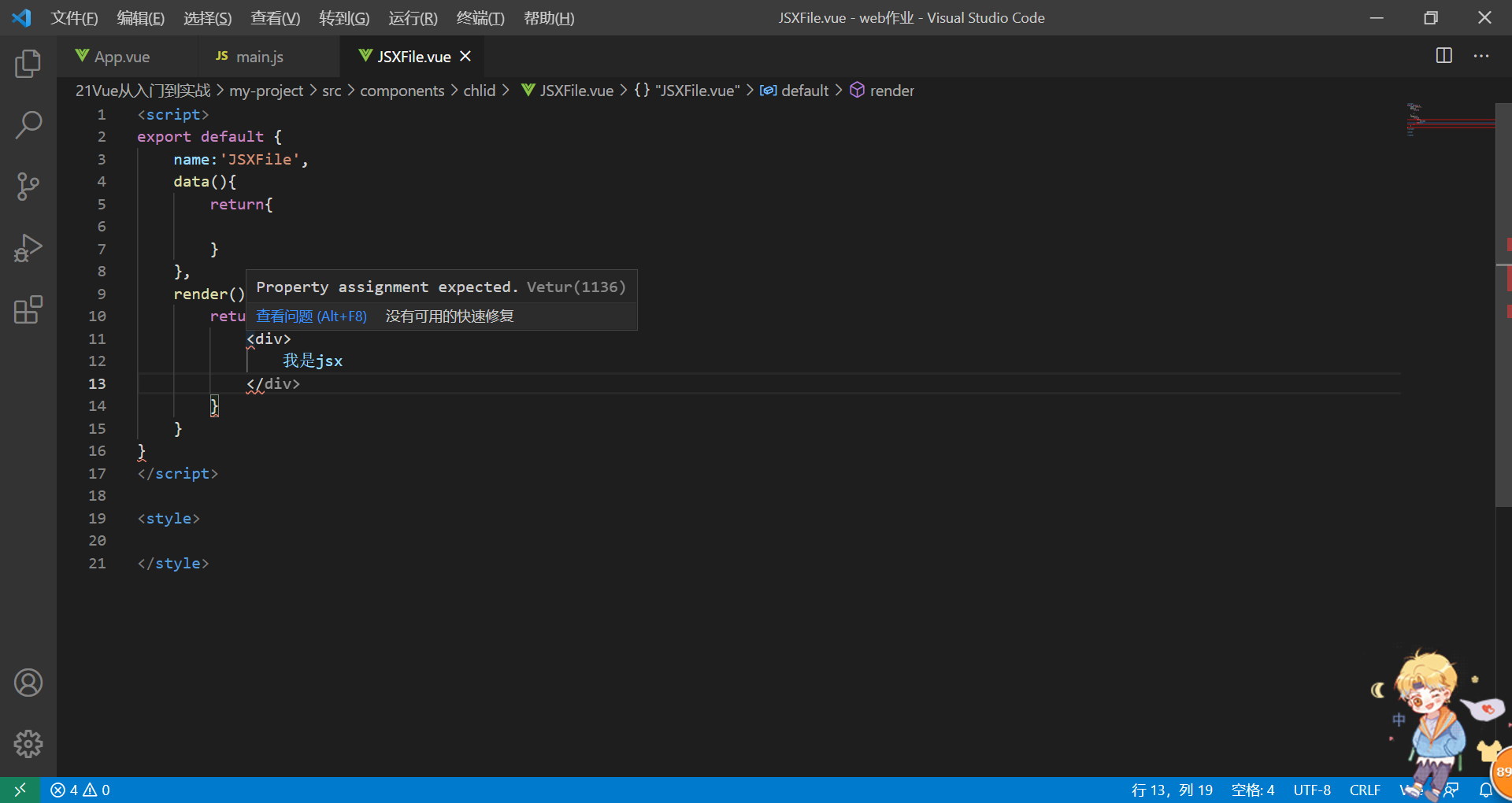The height and width of the screenshot is (803, 1512).
Task: Open the 转到(G) menu
Action: pos(344,18)
